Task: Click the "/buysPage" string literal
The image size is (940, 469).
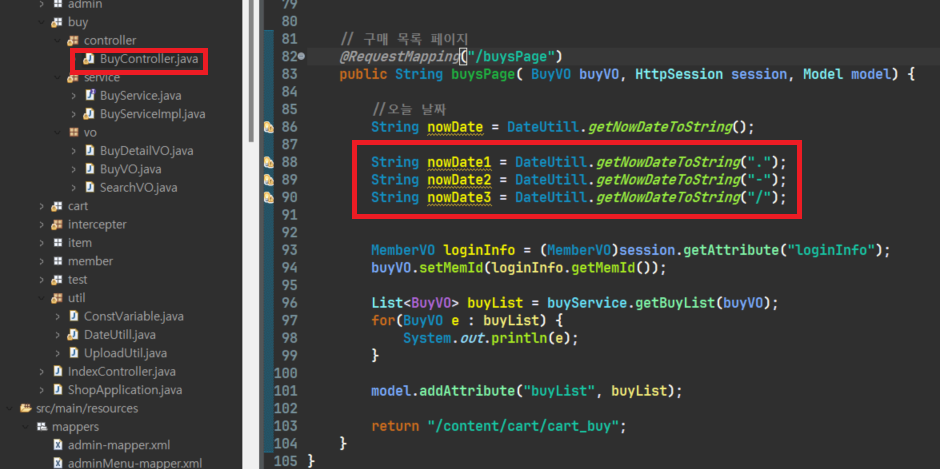Action: click(511, 57)
